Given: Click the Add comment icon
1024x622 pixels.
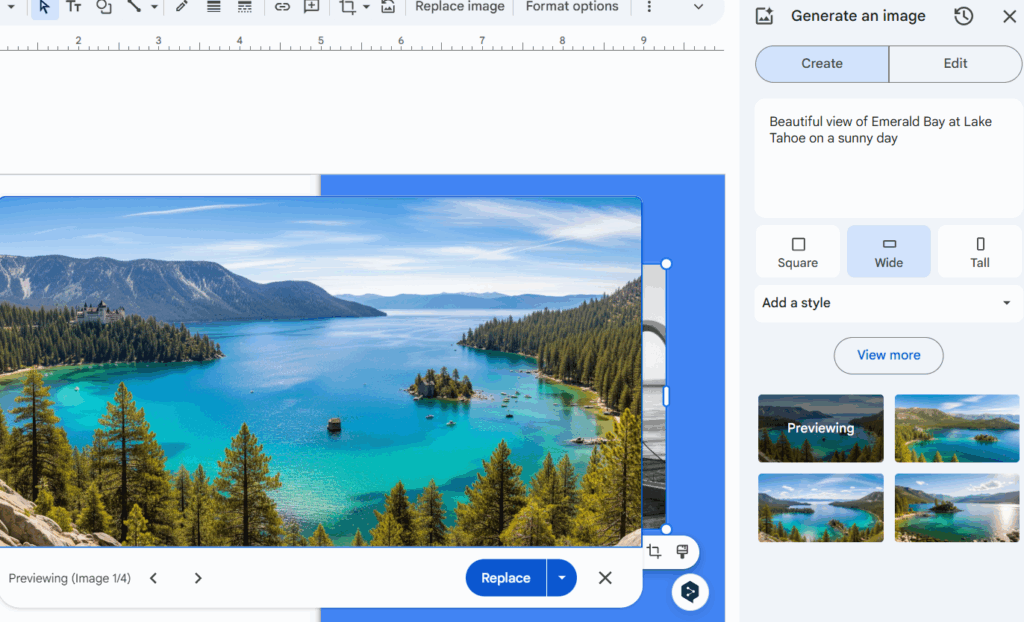Looking at the screenshot, I should 312,7.
